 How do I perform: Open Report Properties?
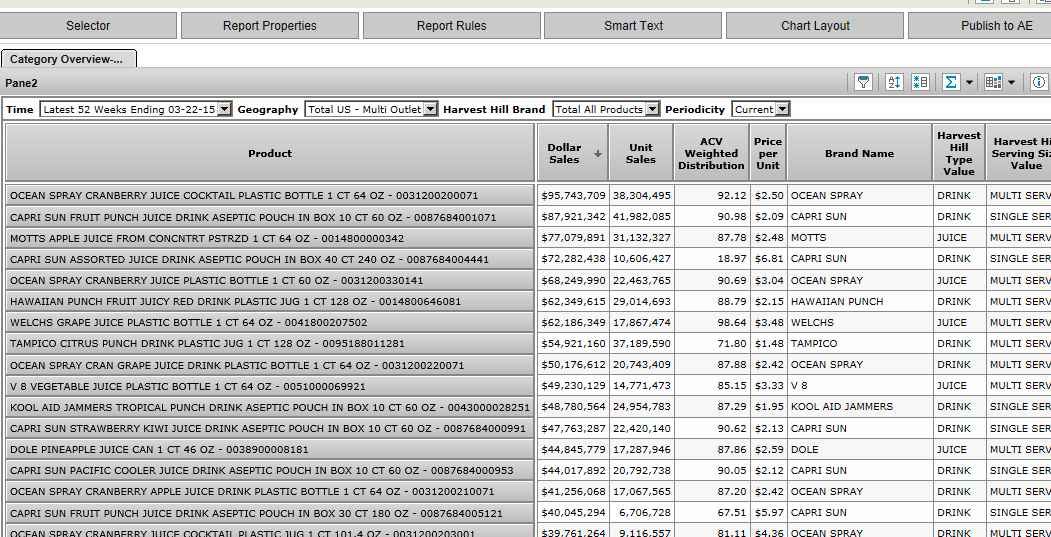[269, 26]
